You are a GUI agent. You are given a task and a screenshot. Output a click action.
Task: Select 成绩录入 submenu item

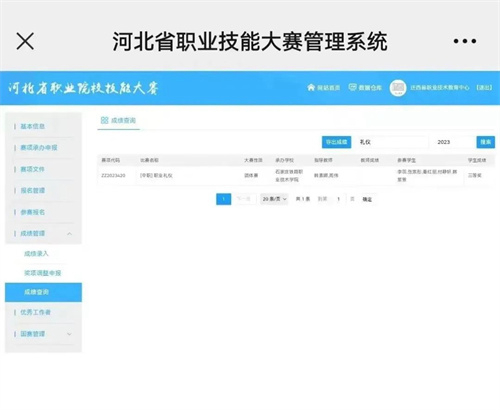(x=36, y=254)
